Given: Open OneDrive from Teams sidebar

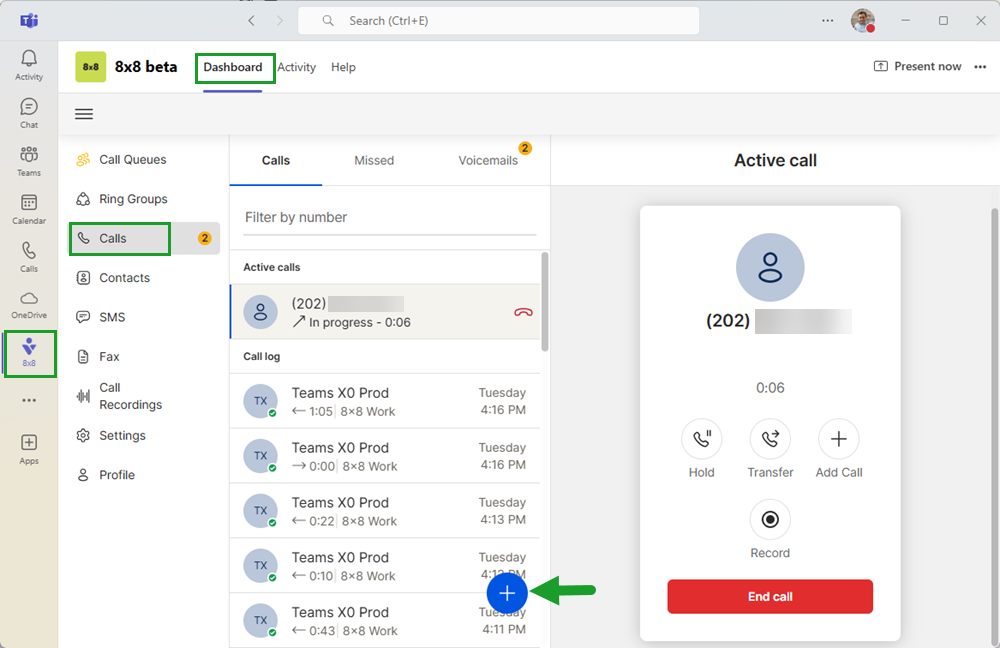Looking at the screenshot, I should (x=29, y=304).
